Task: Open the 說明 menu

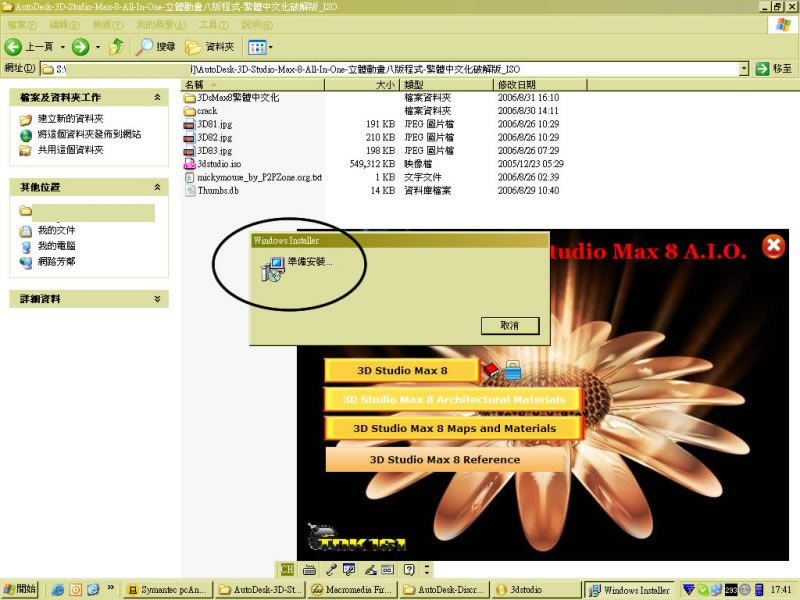Action: 257,25
